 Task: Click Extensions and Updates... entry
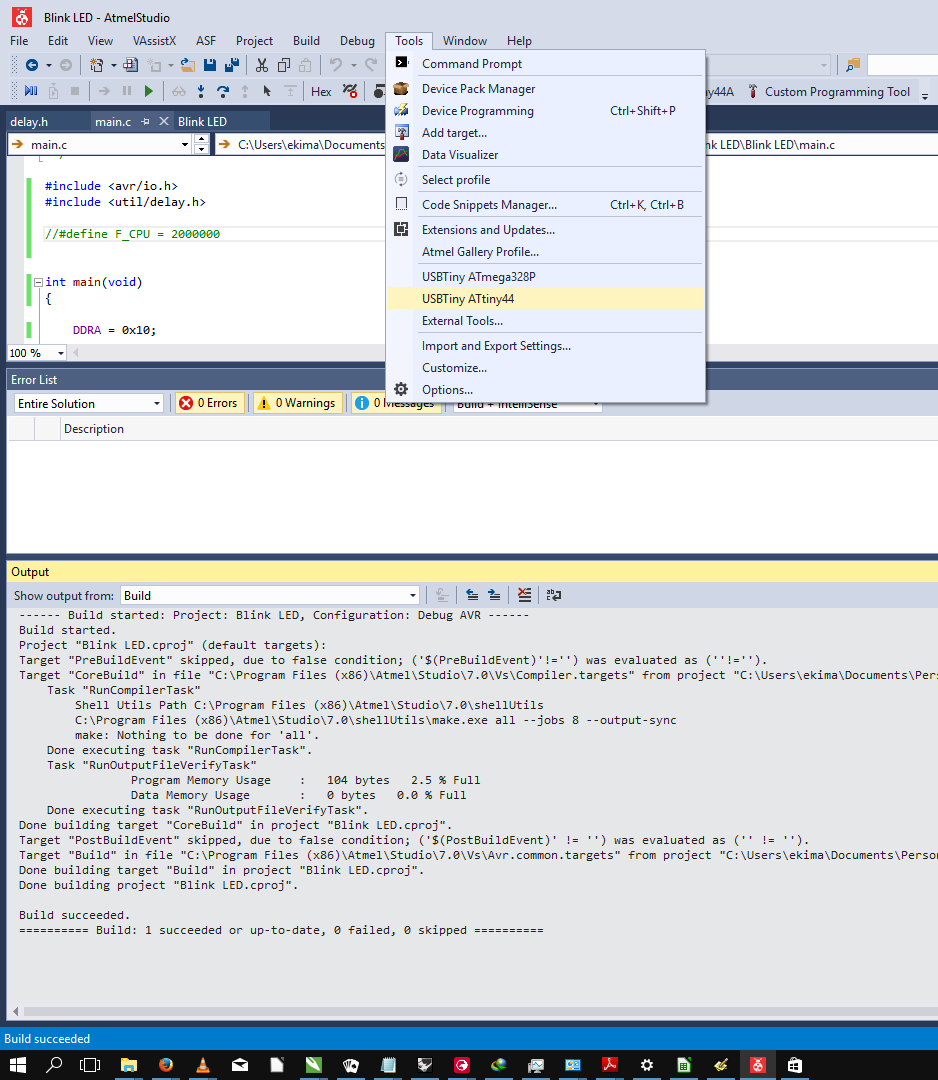tap(545, 230)
